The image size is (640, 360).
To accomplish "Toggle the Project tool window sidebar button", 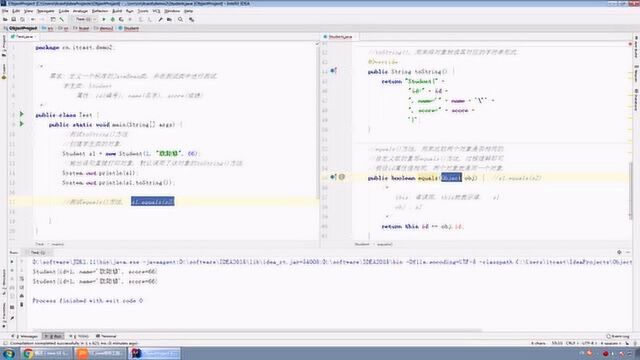I will [4, 46].
